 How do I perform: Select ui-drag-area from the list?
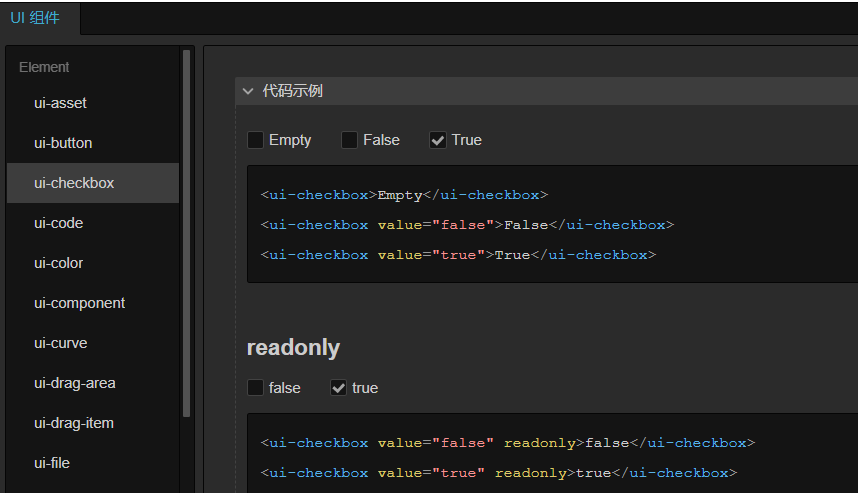pyautogui.click(x=74, y=383)
